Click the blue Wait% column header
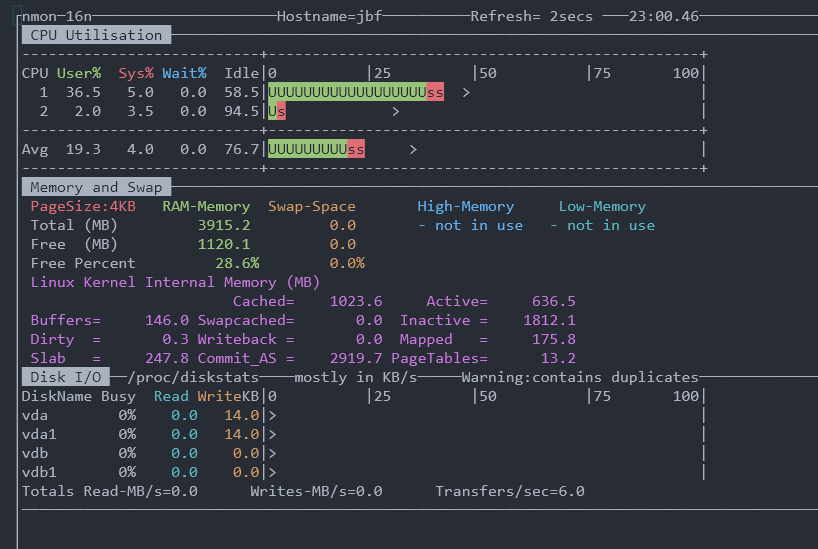 coord(184,73)
